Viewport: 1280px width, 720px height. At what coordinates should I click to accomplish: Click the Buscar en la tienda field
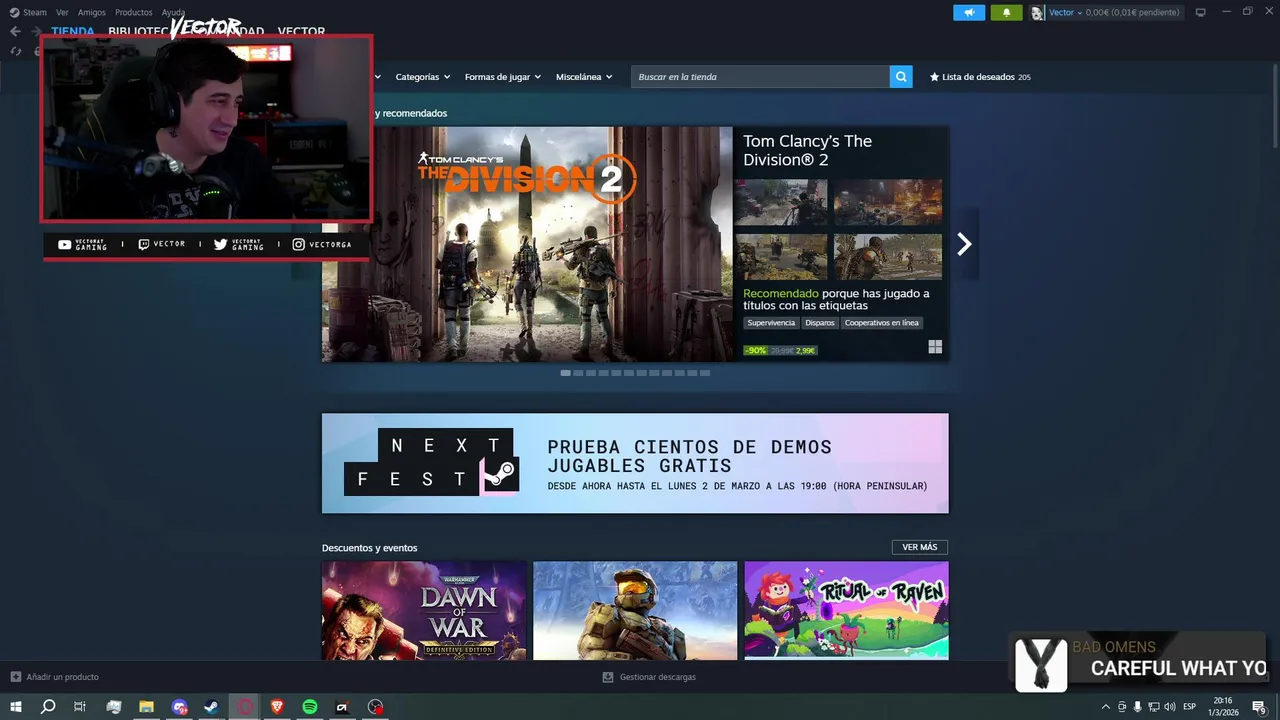[760, 77]
